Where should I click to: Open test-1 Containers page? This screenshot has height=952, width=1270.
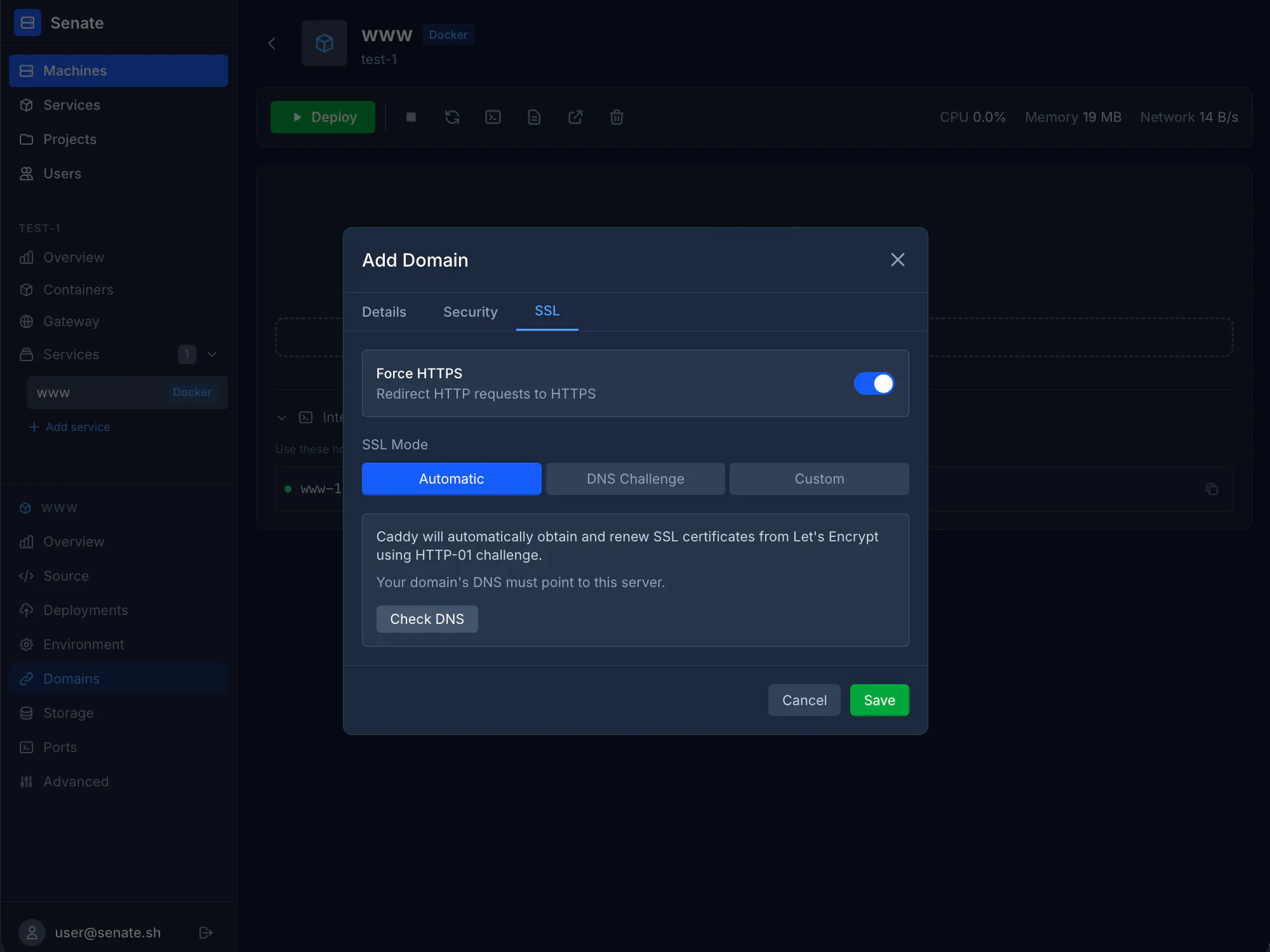point(118,289)
